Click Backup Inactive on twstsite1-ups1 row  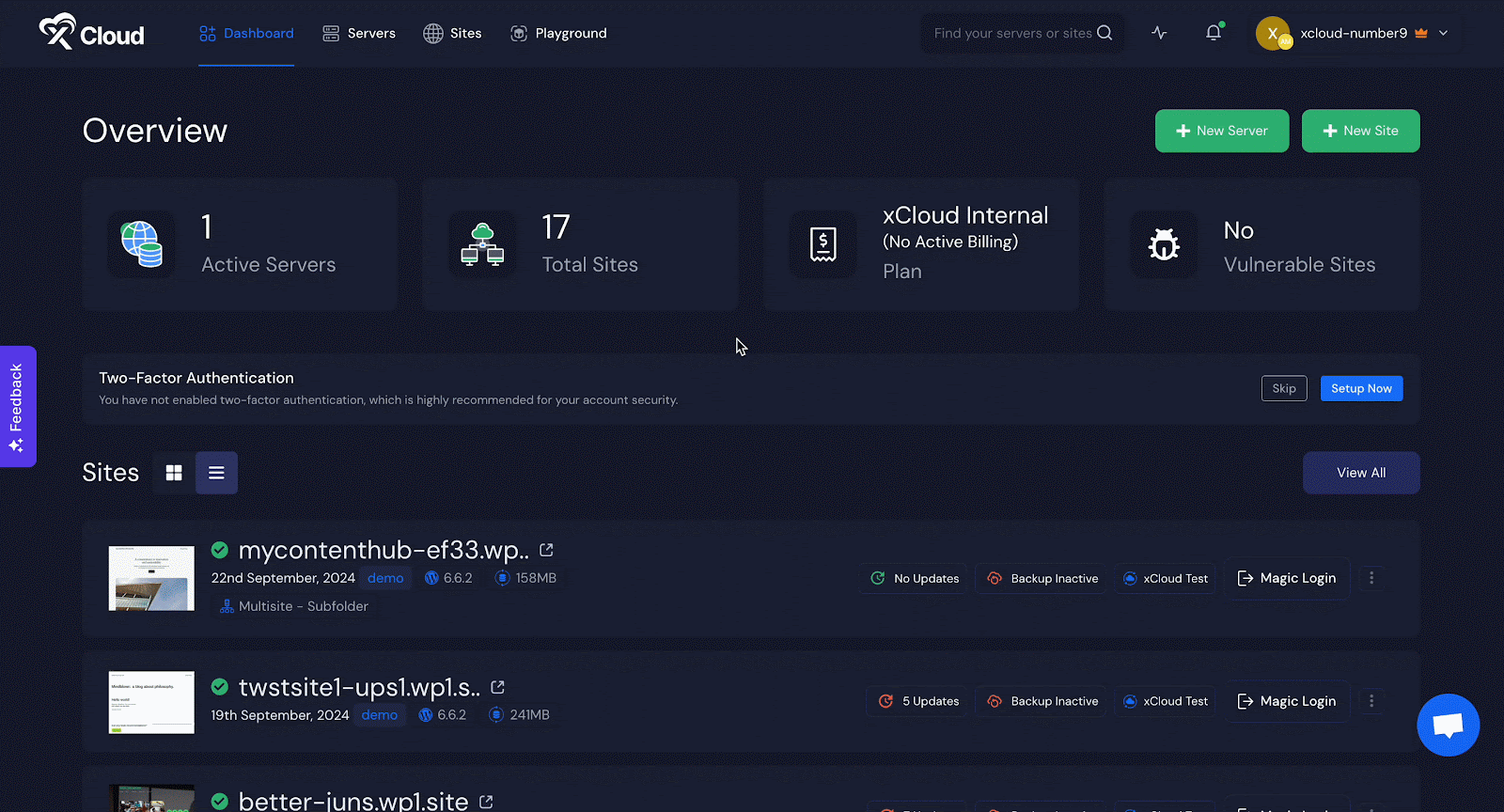1041,701
